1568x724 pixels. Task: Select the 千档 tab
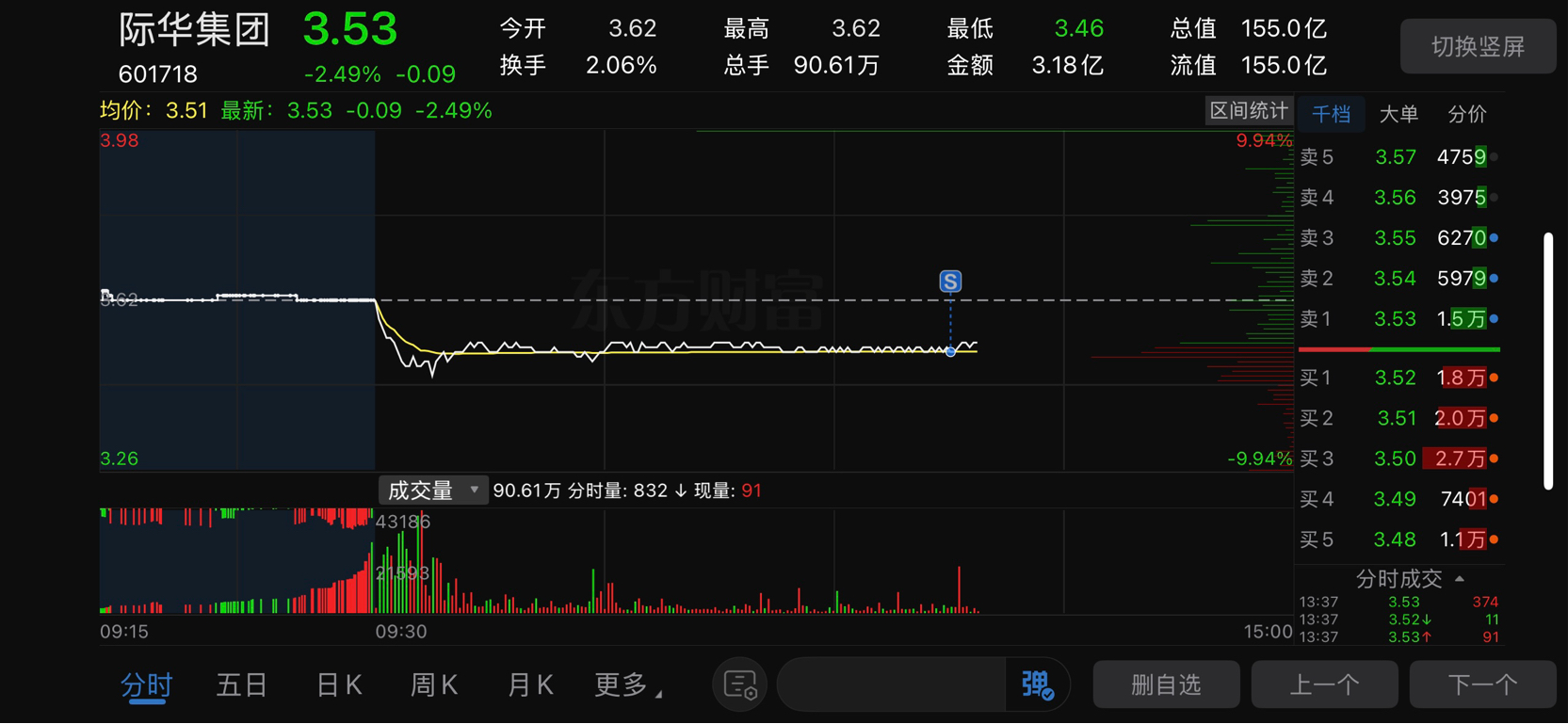click(1331, 114)
